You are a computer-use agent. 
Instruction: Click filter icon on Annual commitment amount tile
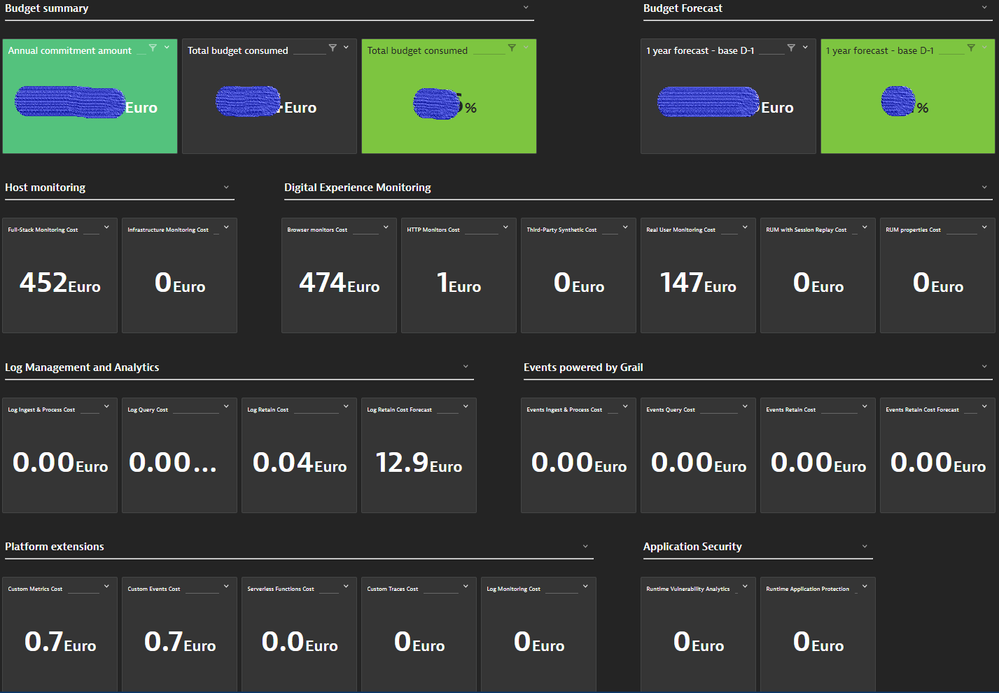tap(153, 48)
